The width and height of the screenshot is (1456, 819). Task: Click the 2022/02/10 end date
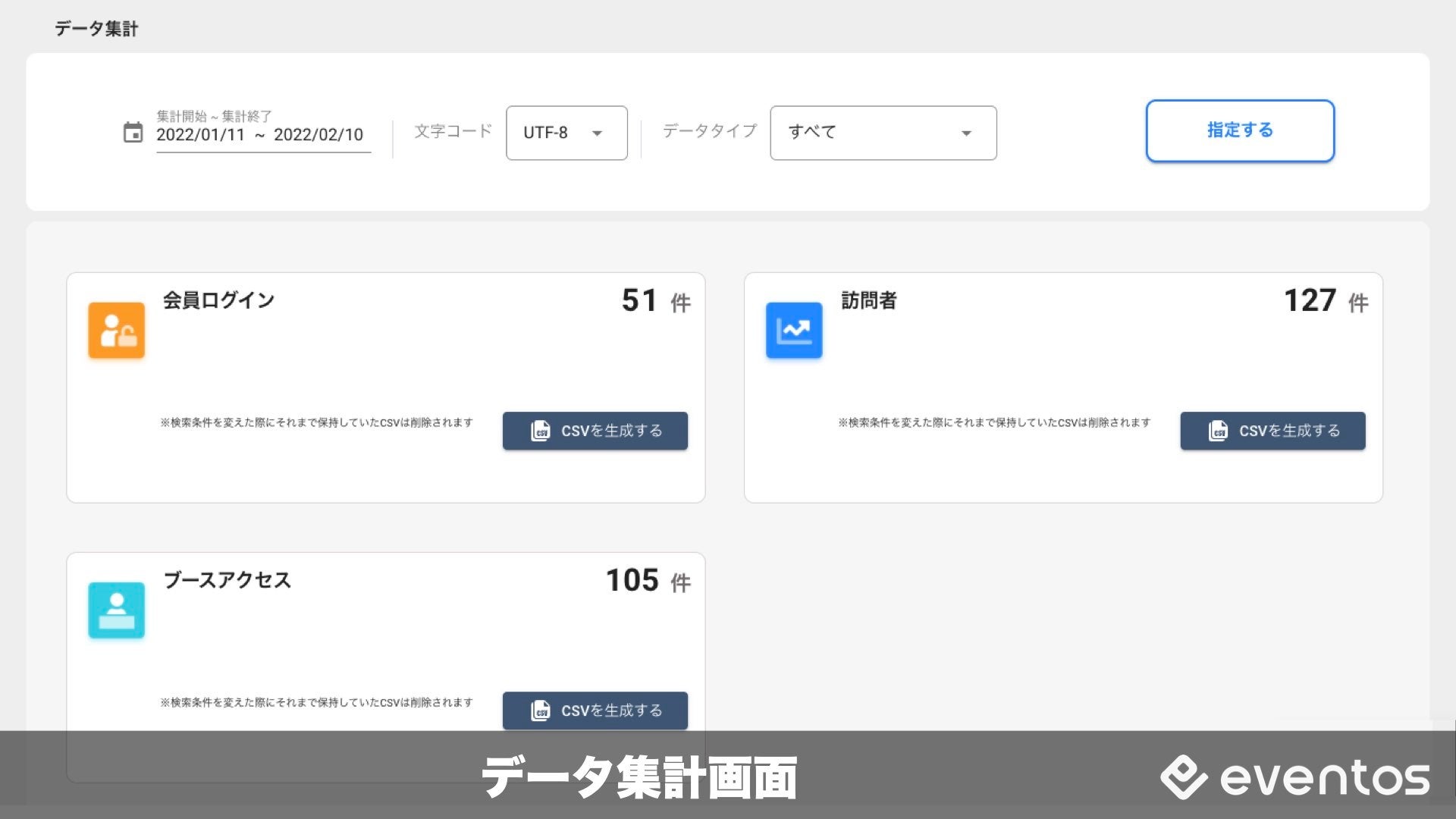tap(318, 135)
